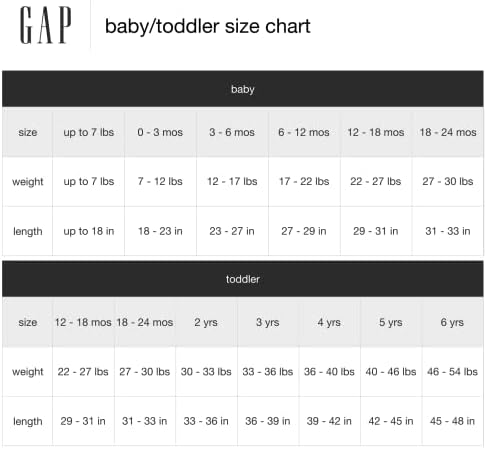The image size is (487, 449).
Task: Click the 3 - 6 mos size cell
Action: tap(232, 132)
